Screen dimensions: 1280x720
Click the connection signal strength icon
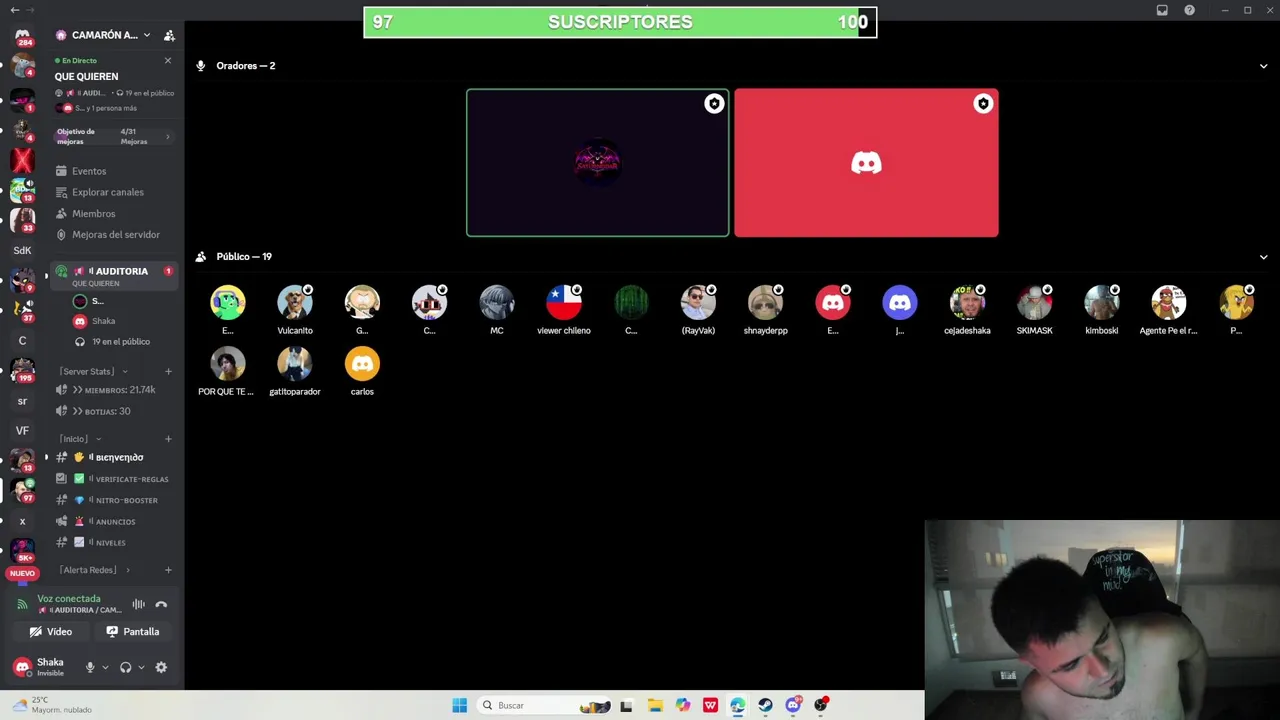[x=22, y=604]
